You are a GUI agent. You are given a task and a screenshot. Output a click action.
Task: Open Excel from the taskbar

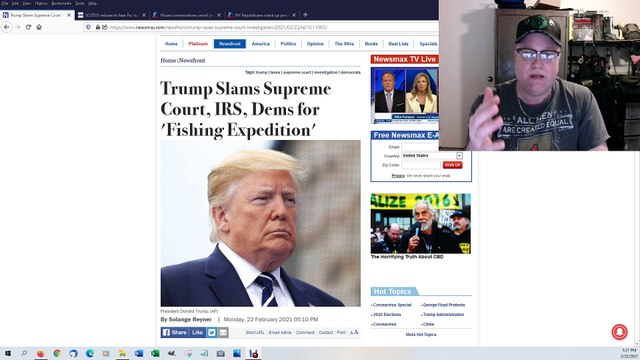[155, 353]
